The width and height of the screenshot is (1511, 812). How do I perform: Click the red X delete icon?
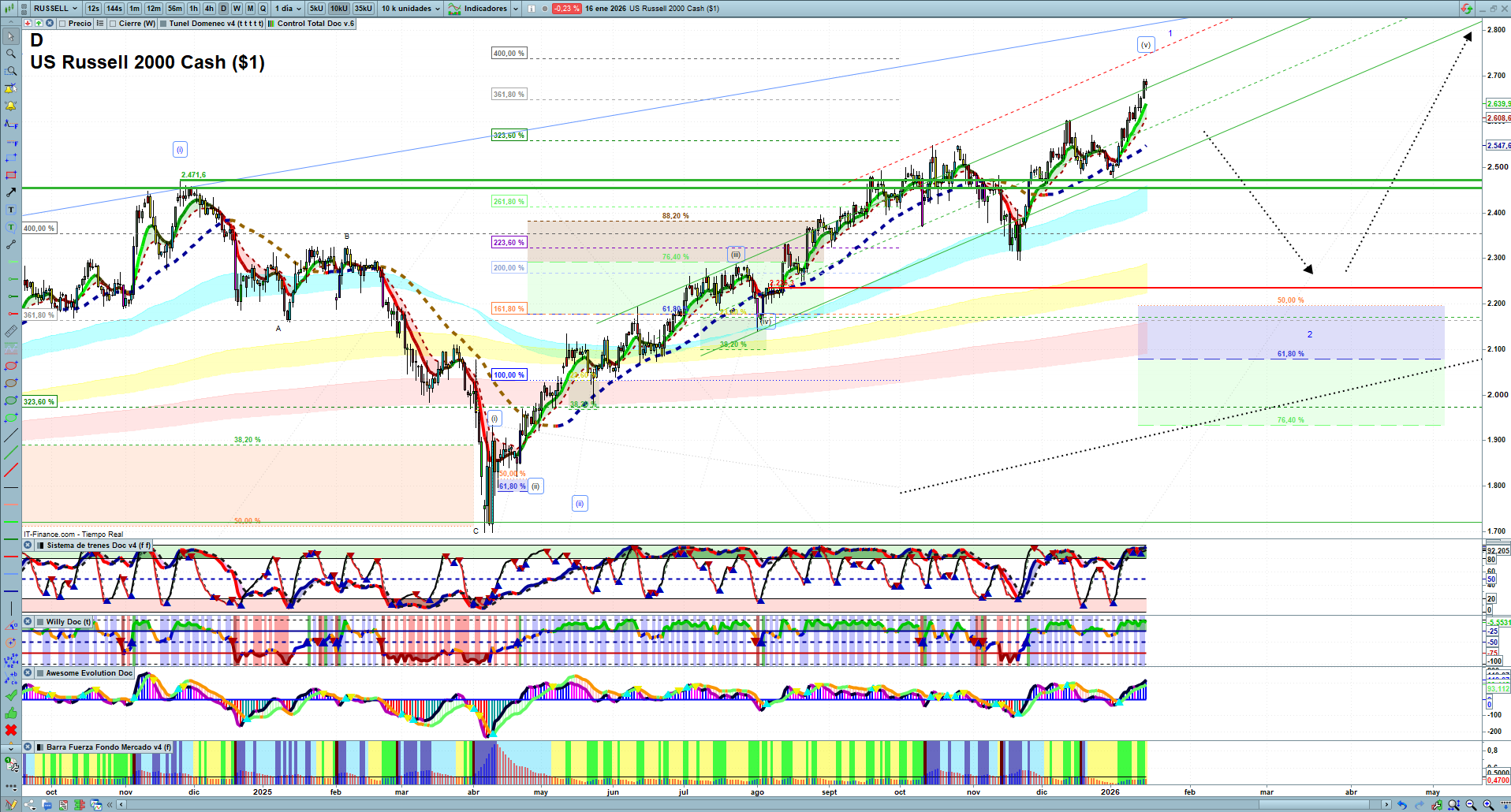coord(11,730)
